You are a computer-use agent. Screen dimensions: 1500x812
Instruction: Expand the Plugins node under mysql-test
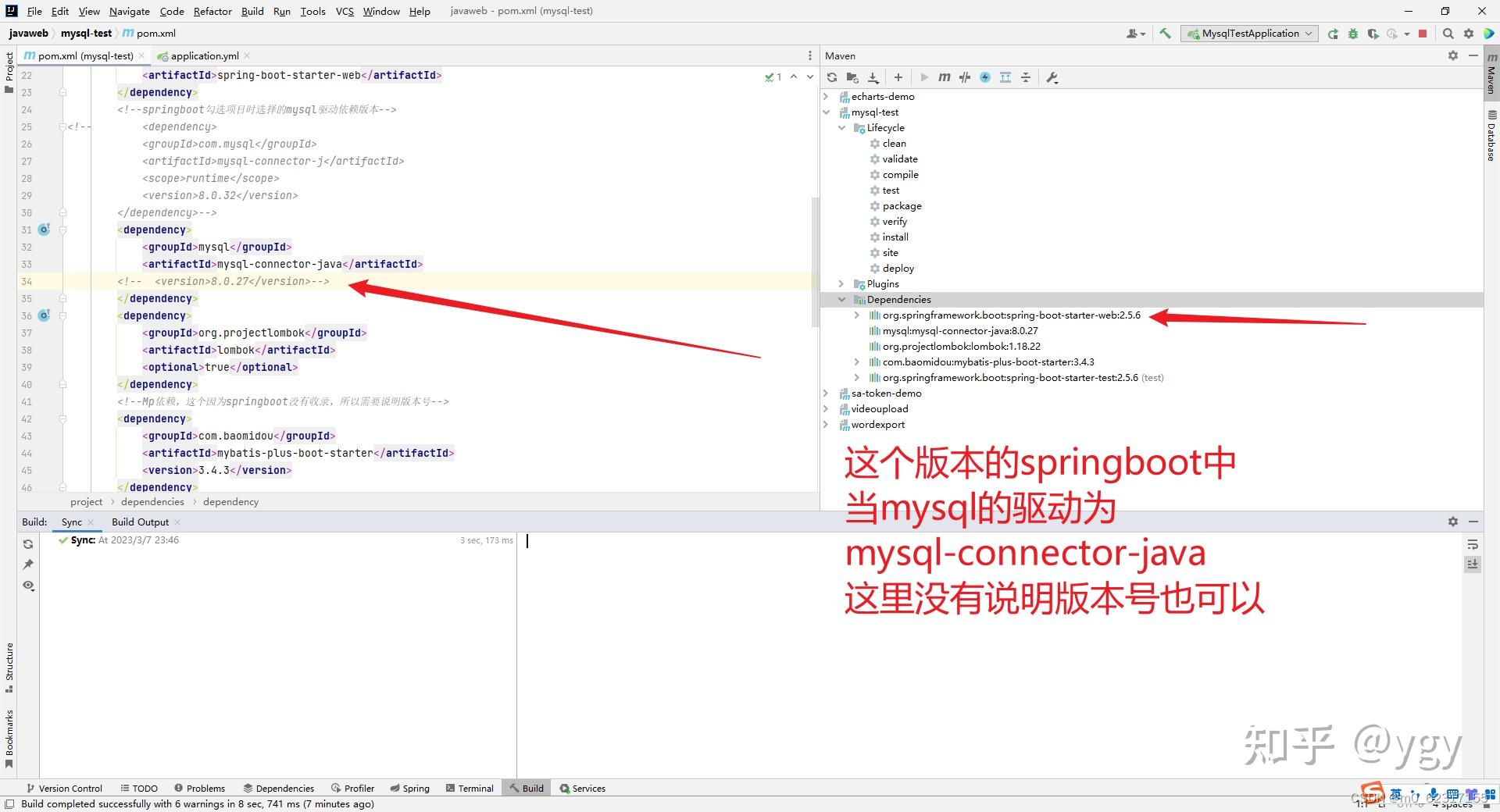click(x=841, y=283)
